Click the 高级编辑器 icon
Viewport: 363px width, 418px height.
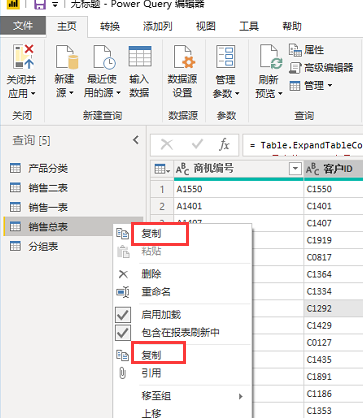point(295,68)
